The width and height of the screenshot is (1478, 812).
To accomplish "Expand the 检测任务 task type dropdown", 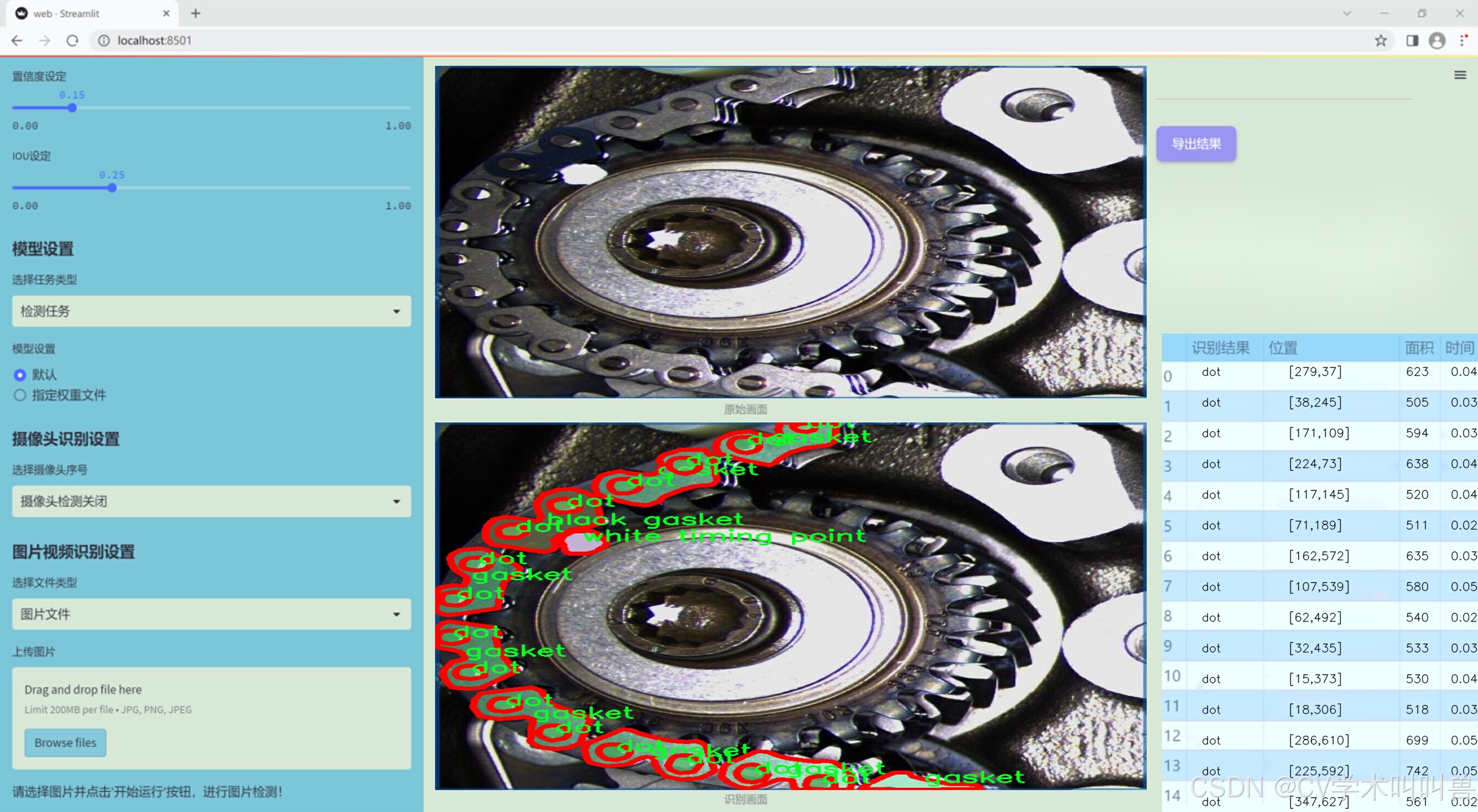I will 211,311.
